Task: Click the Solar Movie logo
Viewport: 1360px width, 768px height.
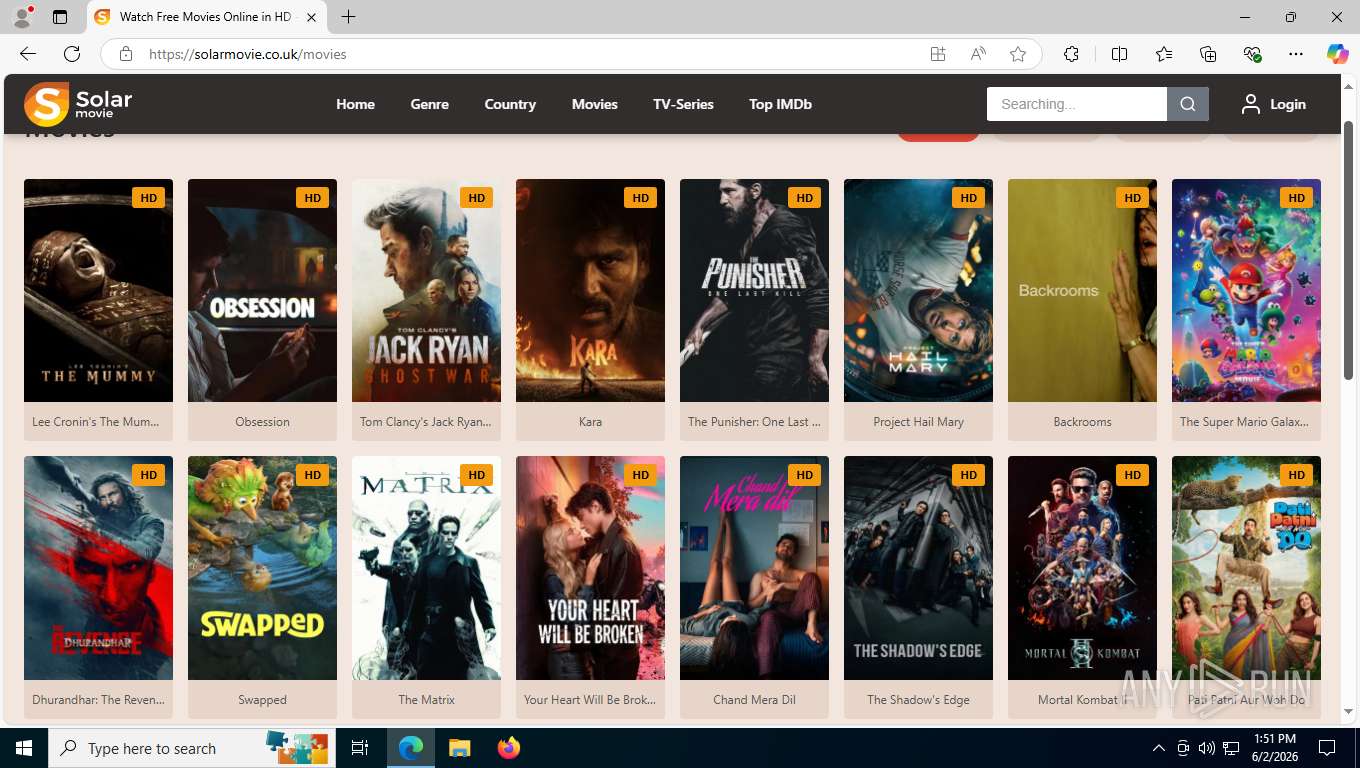Action: [x=78, y=104]
